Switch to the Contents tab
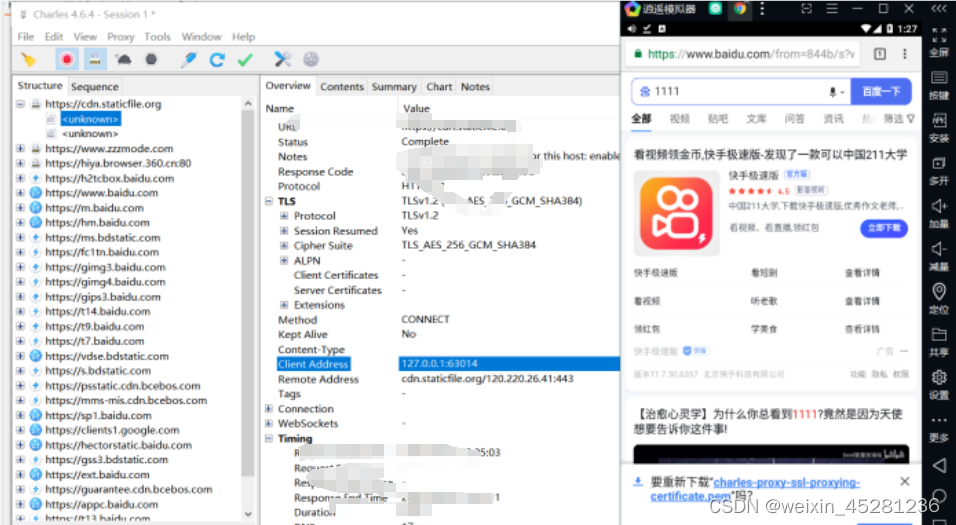 [341, 87]
